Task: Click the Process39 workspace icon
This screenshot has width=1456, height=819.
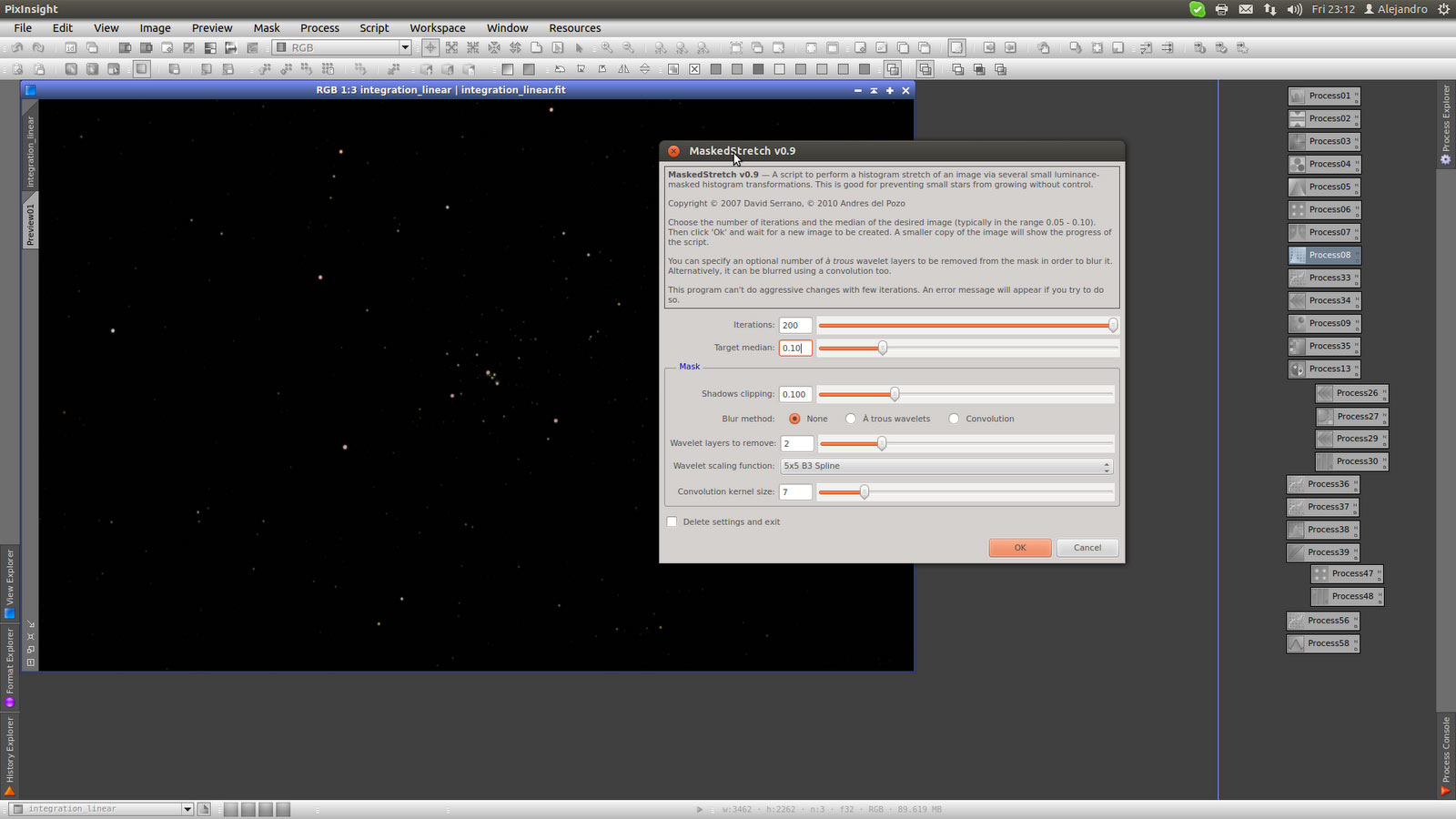Action: [x=1323, y=552]
